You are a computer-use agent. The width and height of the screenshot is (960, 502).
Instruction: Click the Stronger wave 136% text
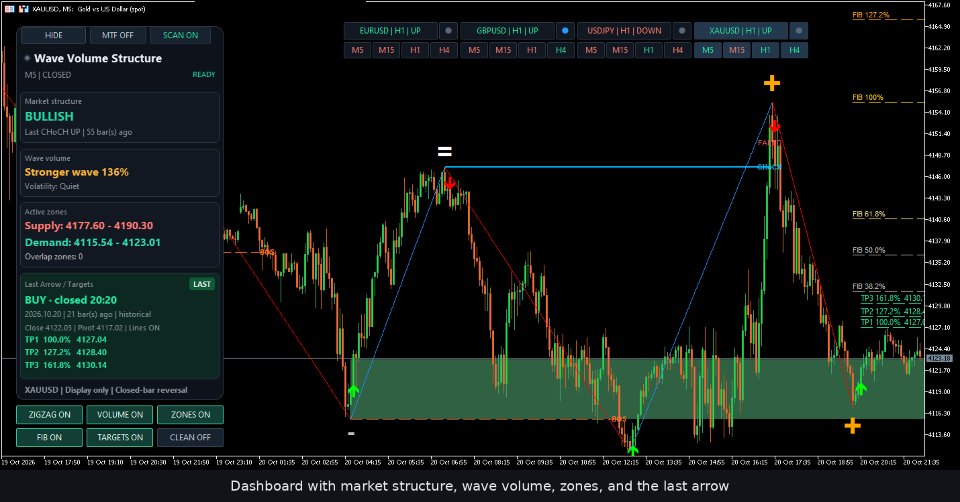coord(77,172)
